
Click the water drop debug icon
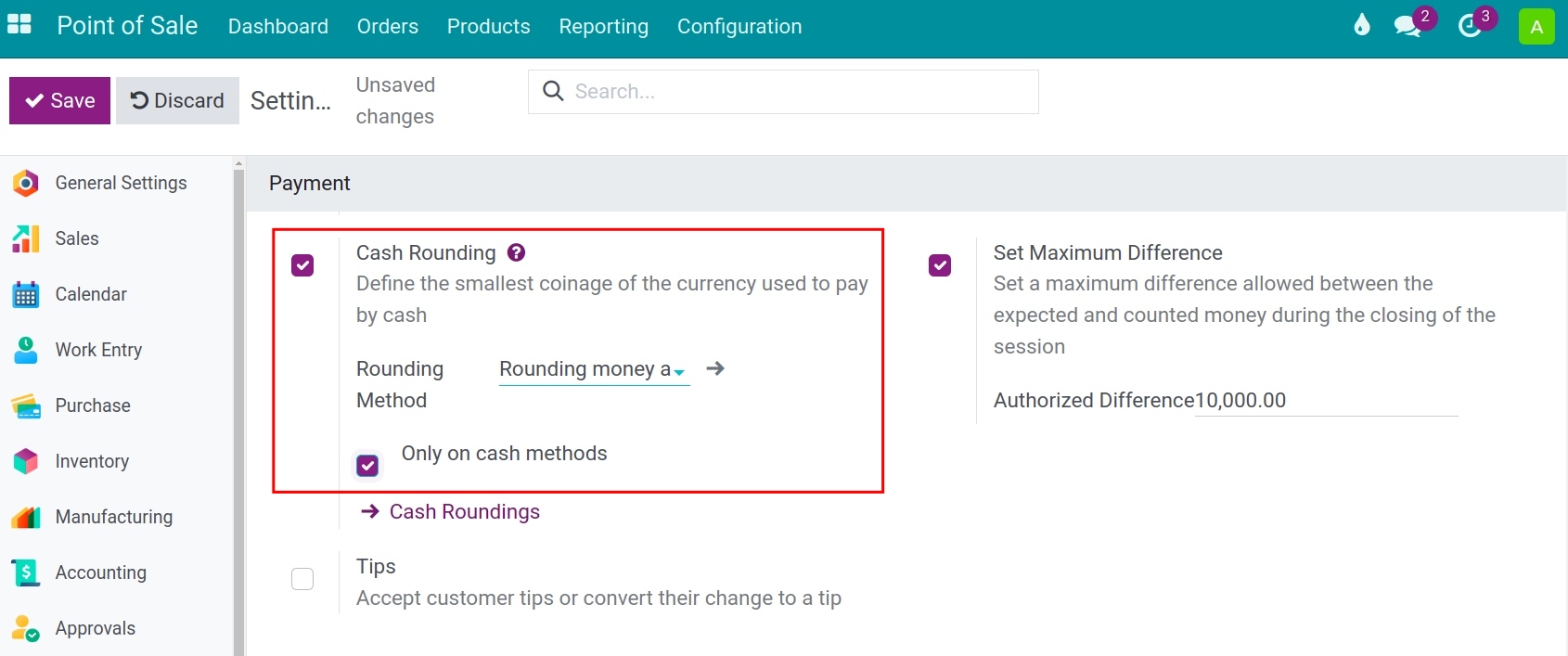pyautogui.click(x=1361, y=25)
